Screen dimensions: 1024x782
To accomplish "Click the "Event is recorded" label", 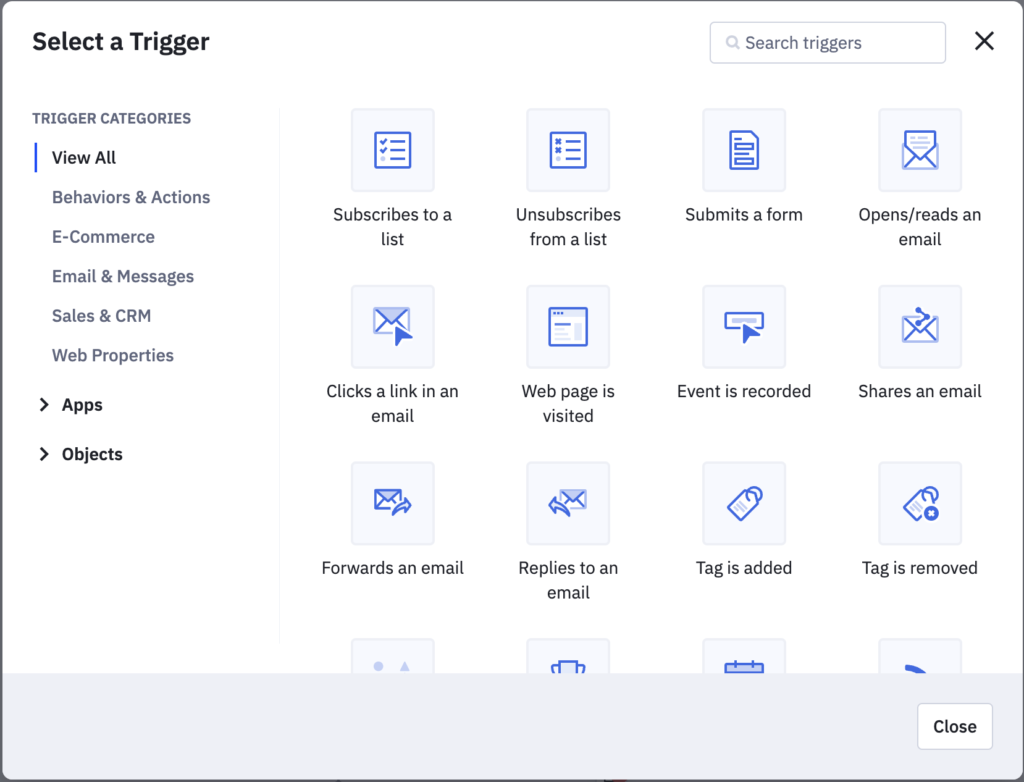I will click(744, 391).
